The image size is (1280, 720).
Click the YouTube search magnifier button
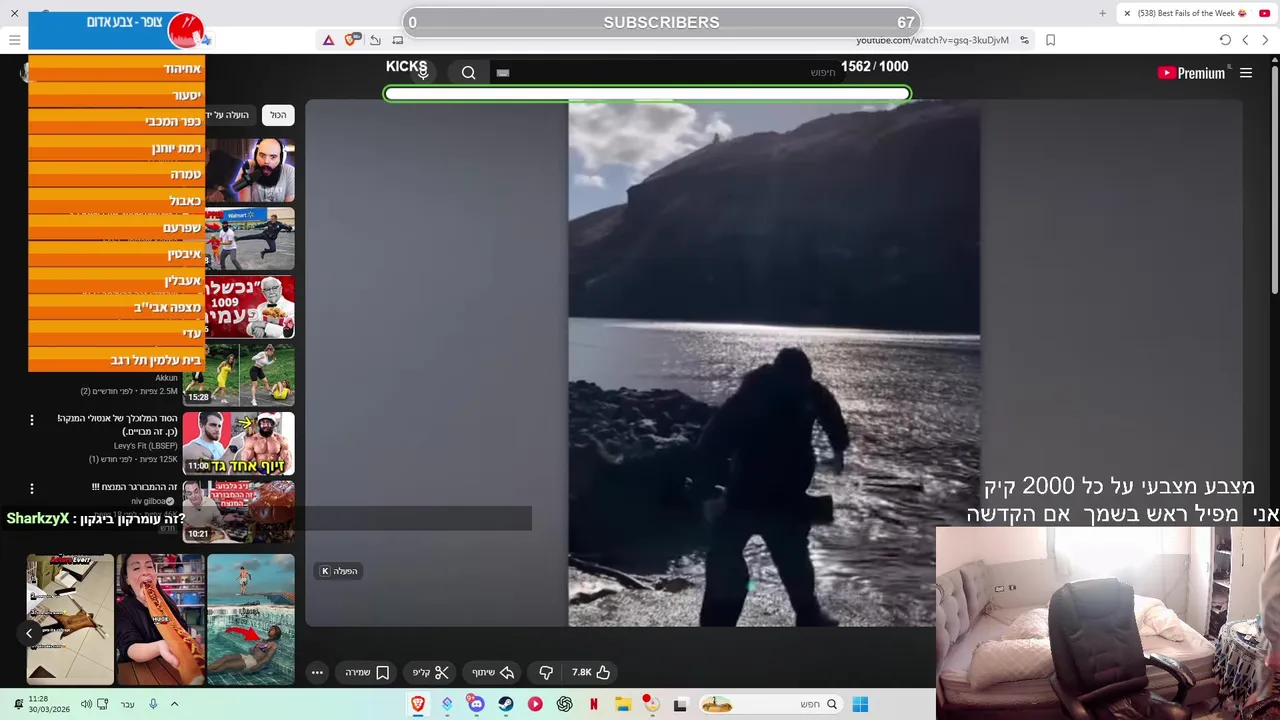point(468,72)
